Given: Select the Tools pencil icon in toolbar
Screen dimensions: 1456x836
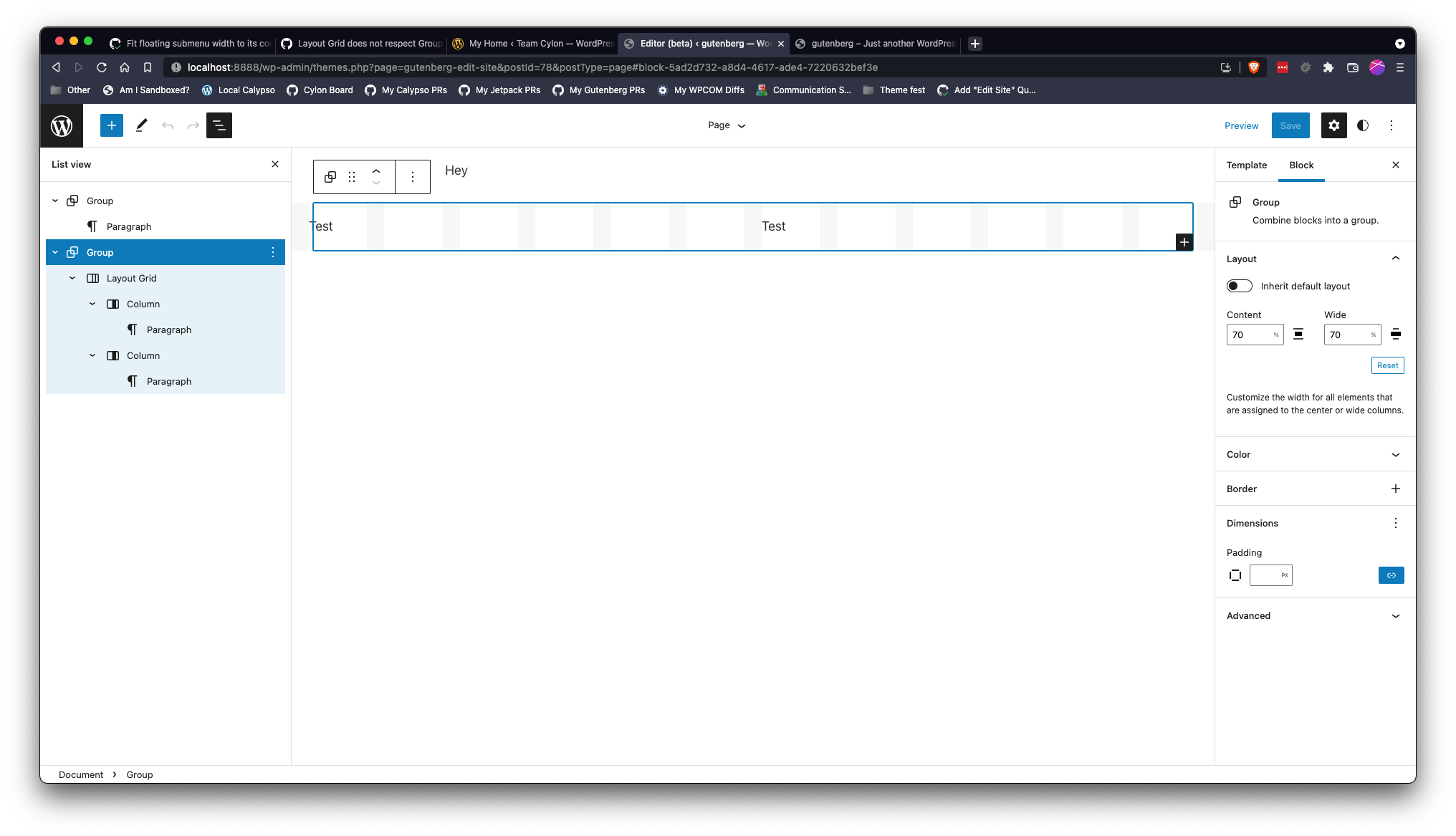Looking at the screenshot, I should pos(140,125).
